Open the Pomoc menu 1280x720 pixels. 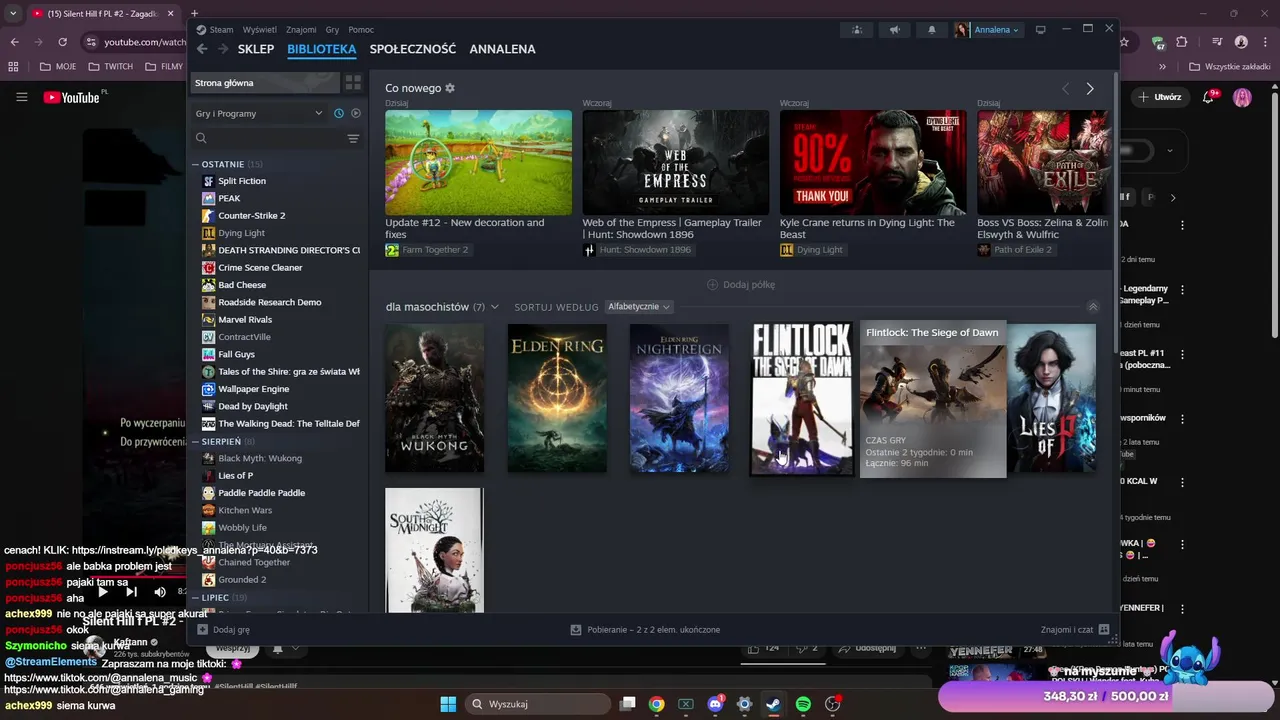[x=361, y=30]
